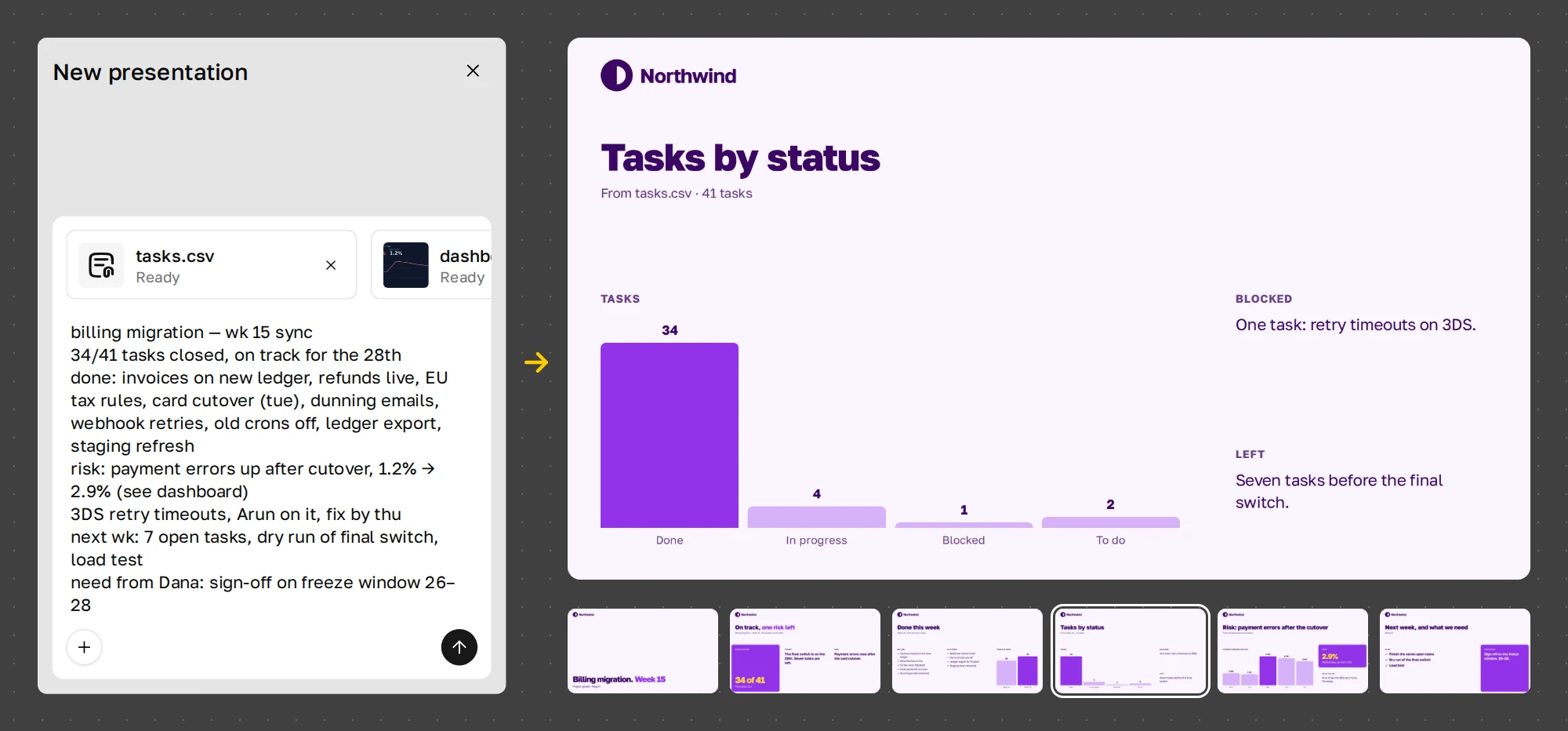Open the dashboard image attachment thumbnail
This screenshot has height=731, width=1568.
[x=405, y=265]
